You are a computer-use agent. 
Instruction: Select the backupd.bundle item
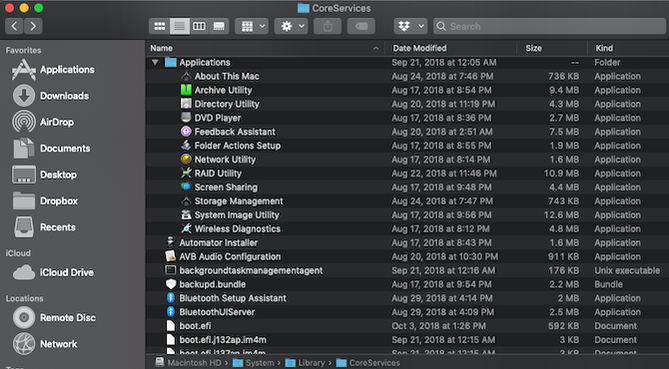(212, 284)
